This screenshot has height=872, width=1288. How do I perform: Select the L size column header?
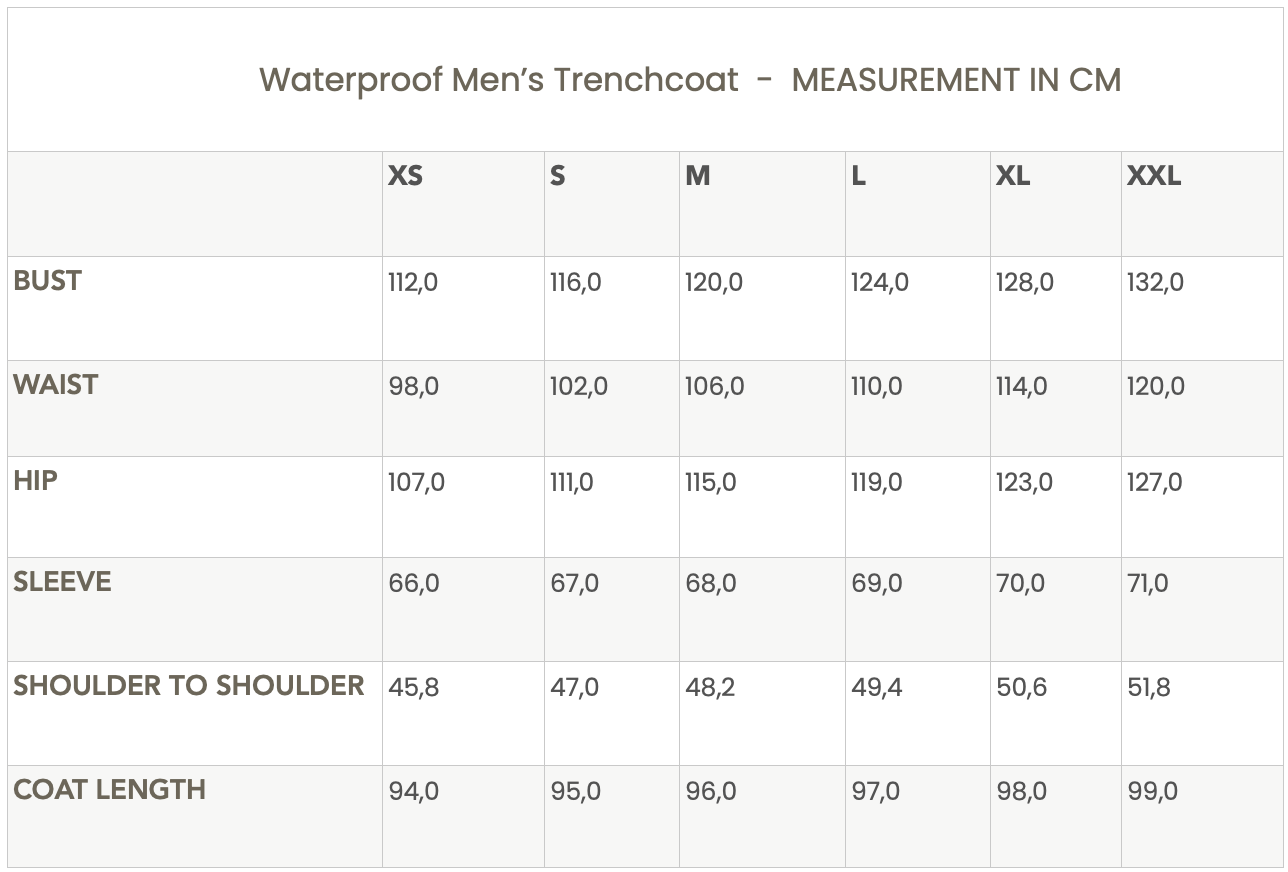[x=858, y=176]
